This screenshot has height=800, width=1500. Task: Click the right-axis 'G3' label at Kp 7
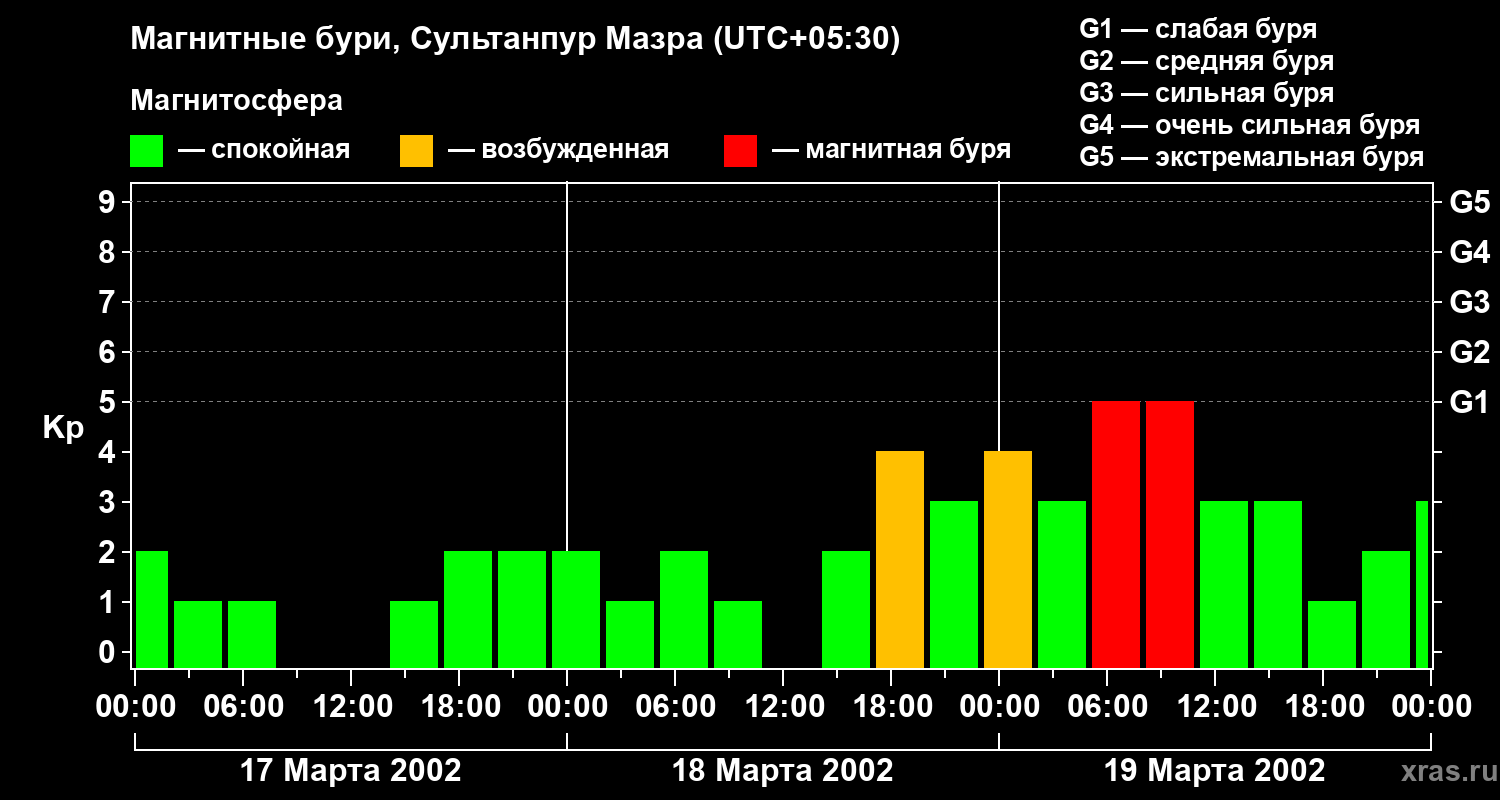click(1469, 302)
